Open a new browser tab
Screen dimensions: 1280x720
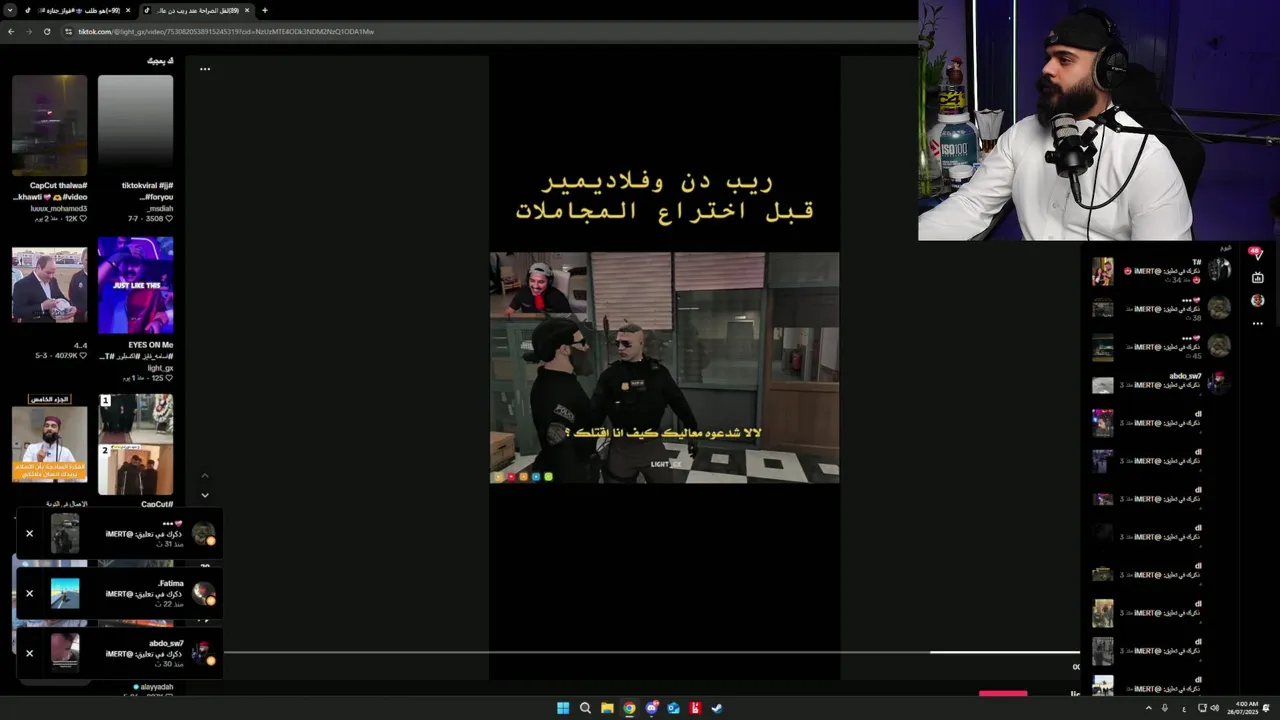265,10
